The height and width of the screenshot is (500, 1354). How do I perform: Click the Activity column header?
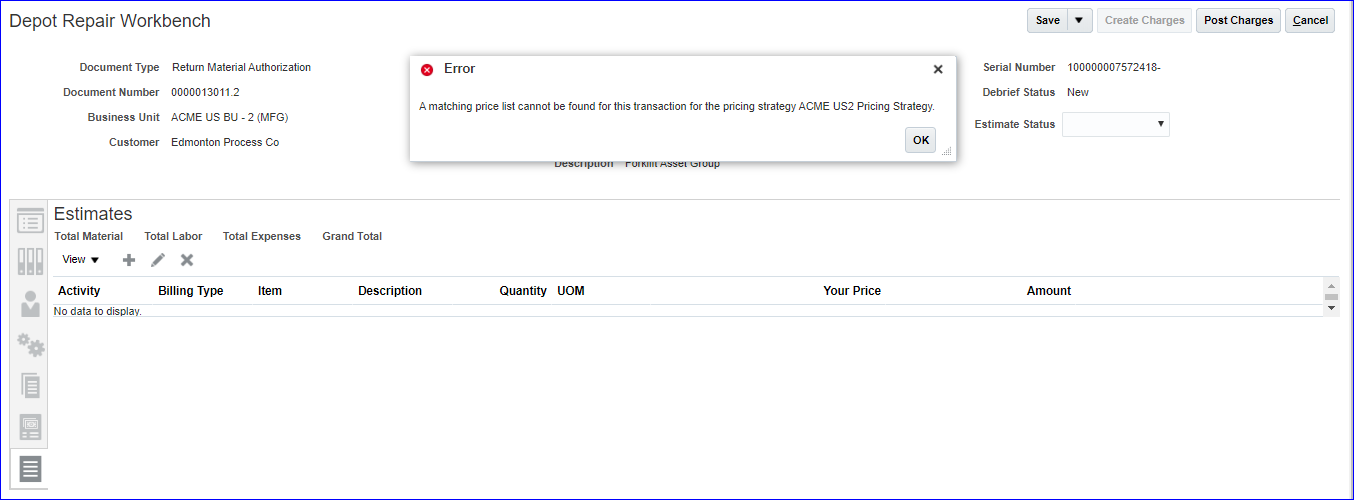(79, 291)
